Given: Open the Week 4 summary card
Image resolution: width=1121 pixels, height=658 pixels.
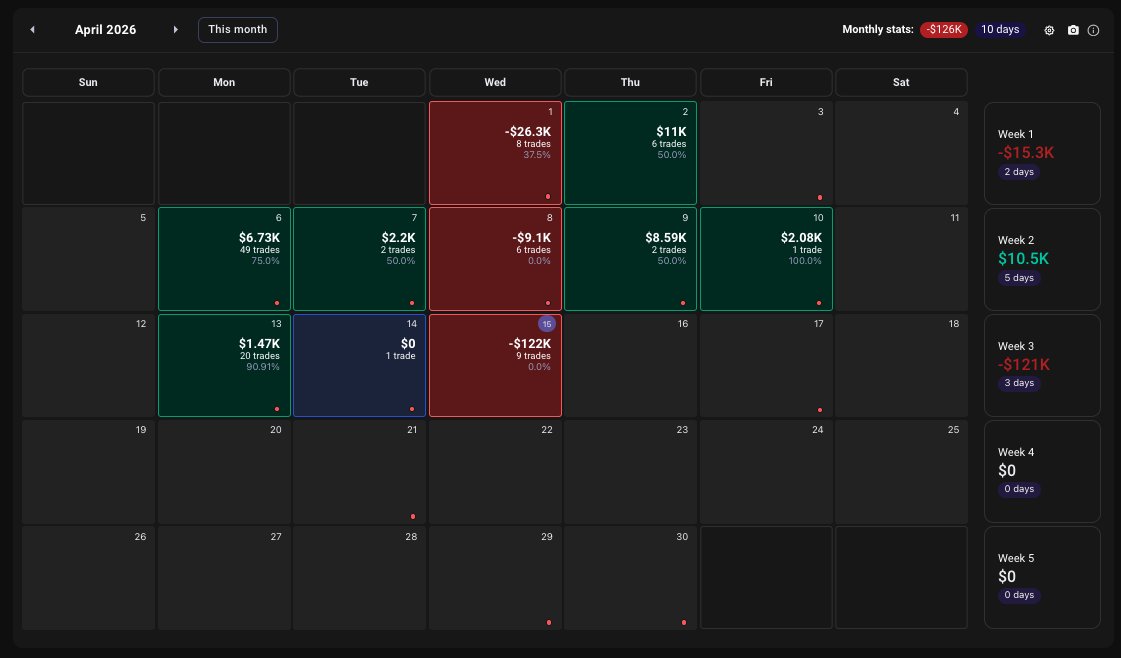Looking at the screenshot, I should click(x=1042, y=471).
